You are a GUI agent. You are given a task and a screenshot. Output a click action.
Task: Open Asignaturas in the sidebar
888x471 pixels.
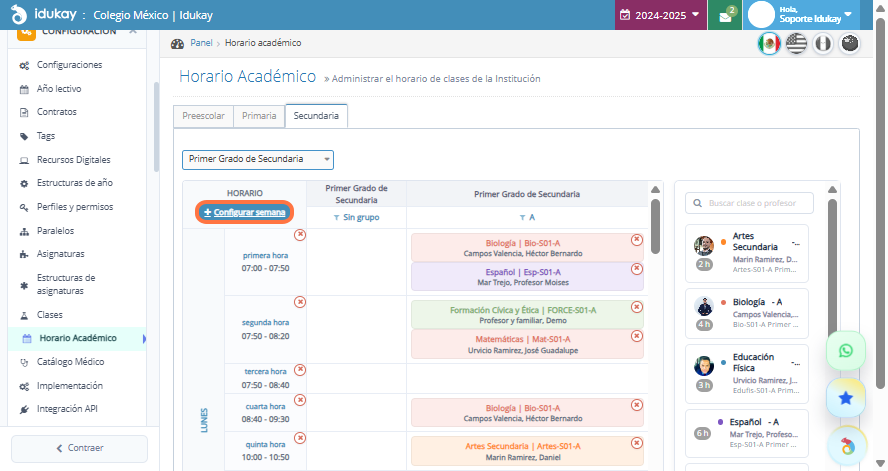point(61,254)
